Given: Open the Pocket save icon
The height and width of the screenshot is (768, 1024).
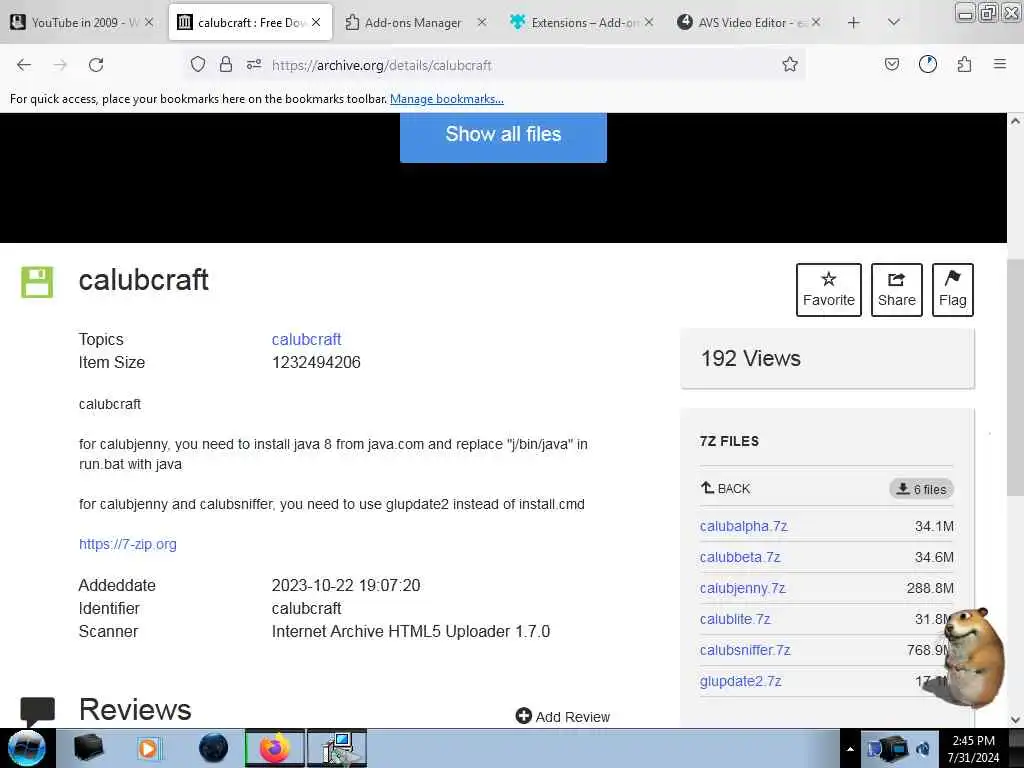Looking at the screenshot, I should coord(891,65).
